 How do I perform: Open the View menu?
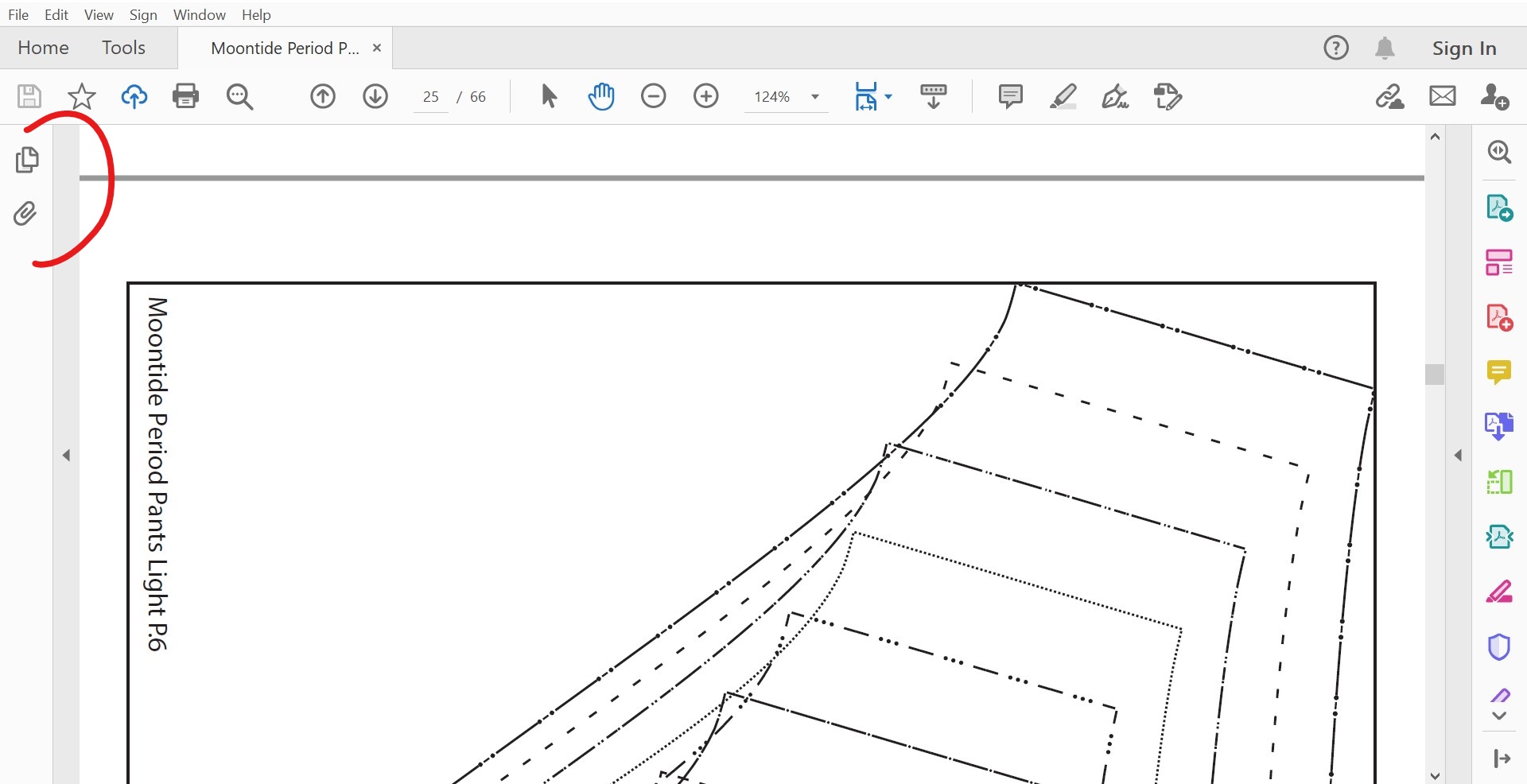(98, 14)
